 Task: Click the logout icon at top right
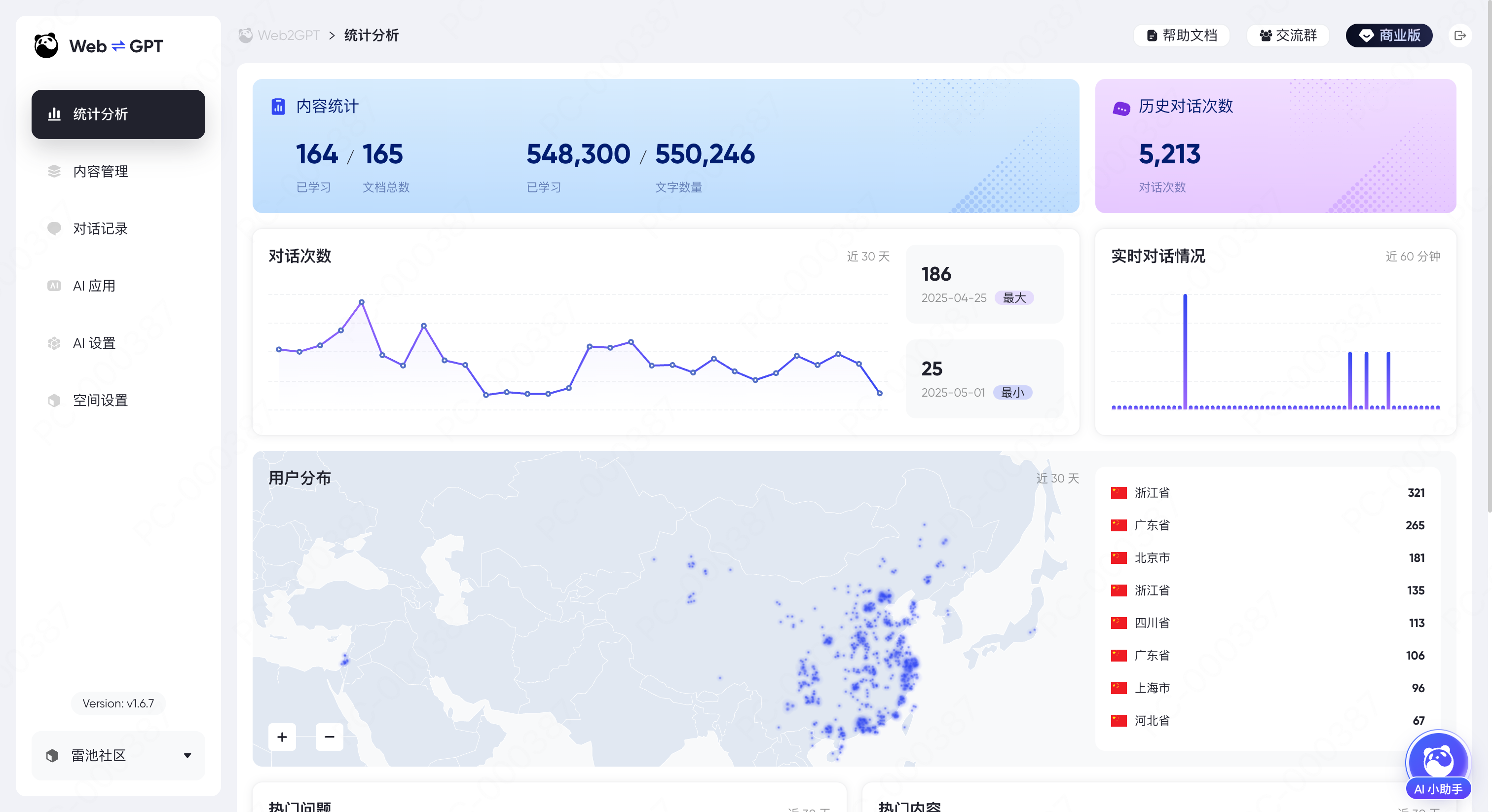[1459, 36]
